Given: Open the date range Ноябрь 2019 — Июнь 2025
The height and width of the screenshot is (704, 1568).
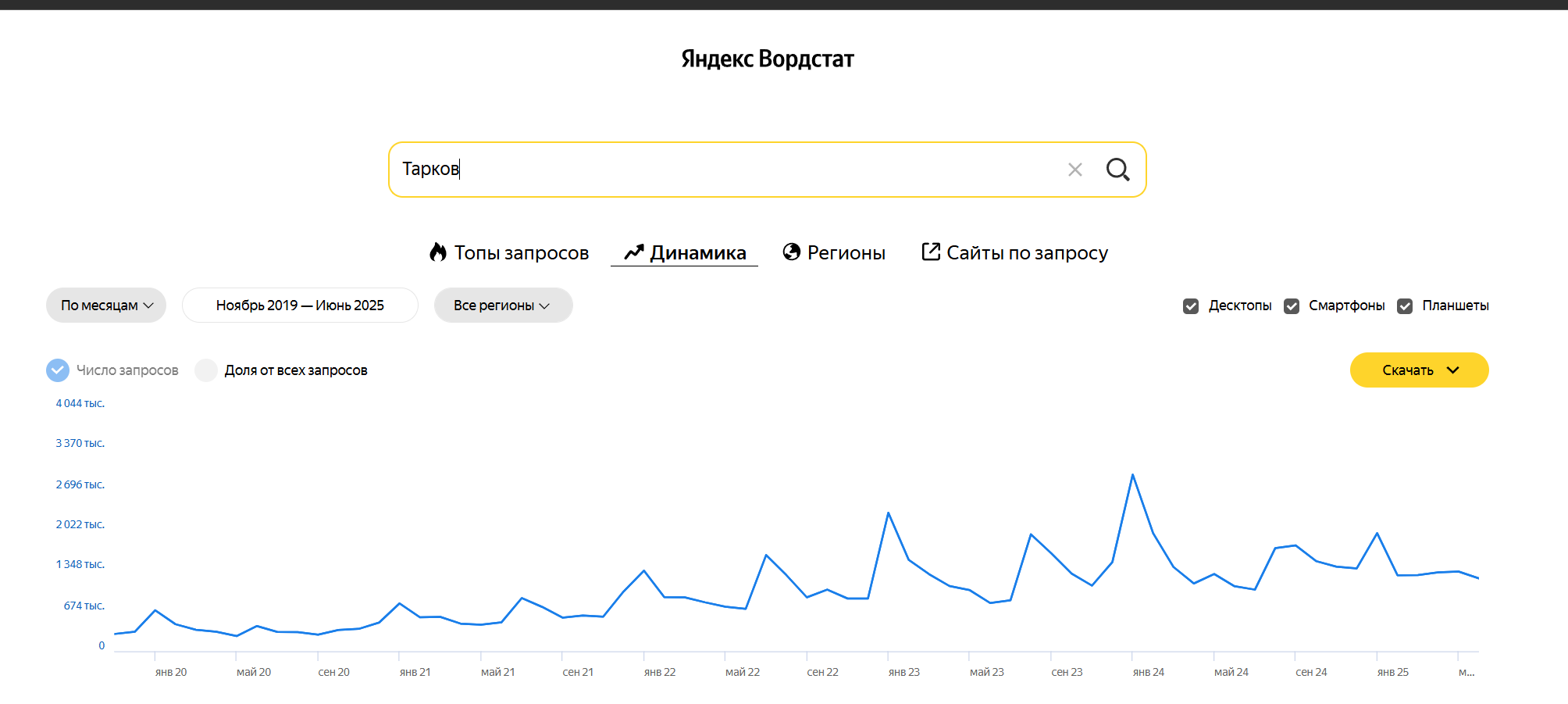Looking at the screenshot, I should (300, 306).
